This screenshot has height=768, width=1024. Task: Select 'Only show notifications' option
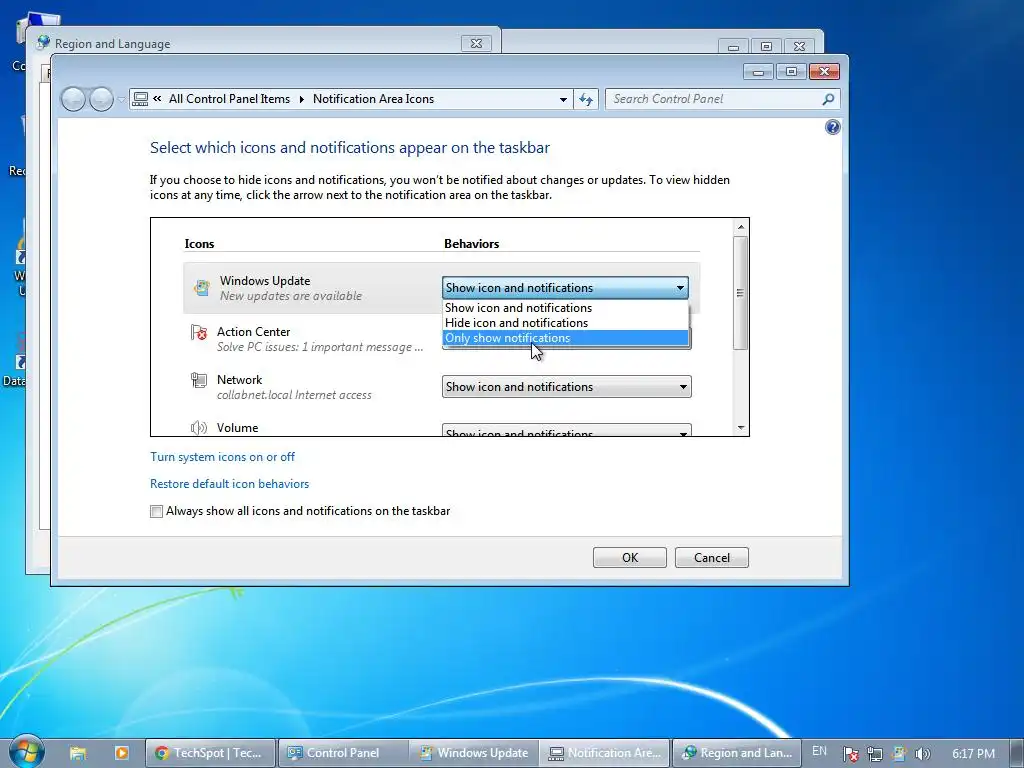tap(566, 338)
